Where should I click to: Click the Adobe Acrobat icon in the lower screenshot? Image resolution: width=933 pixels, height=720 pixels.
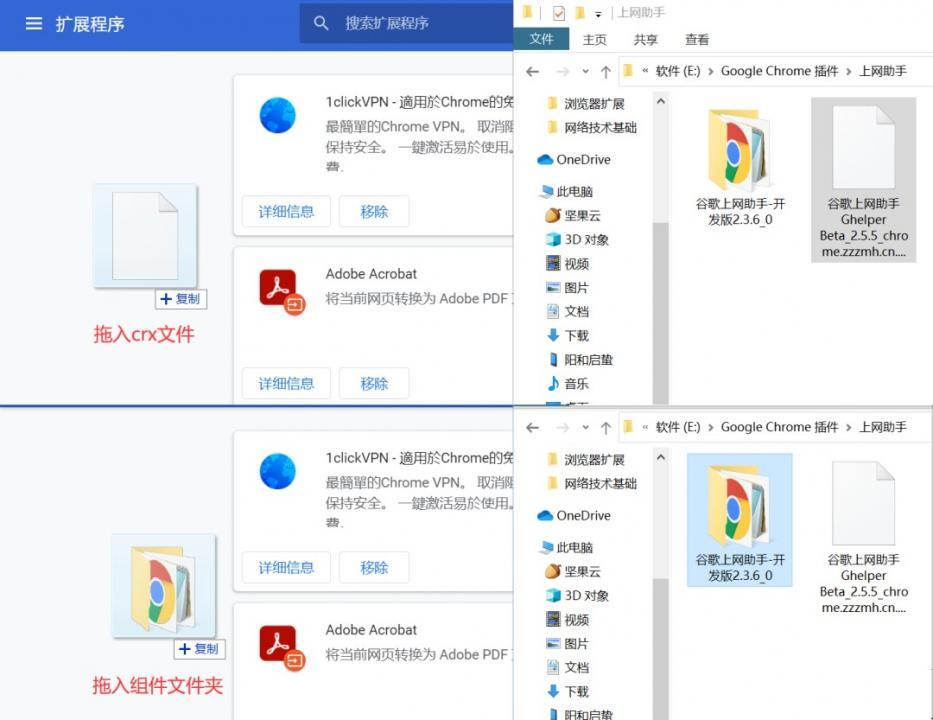[281, 647]
